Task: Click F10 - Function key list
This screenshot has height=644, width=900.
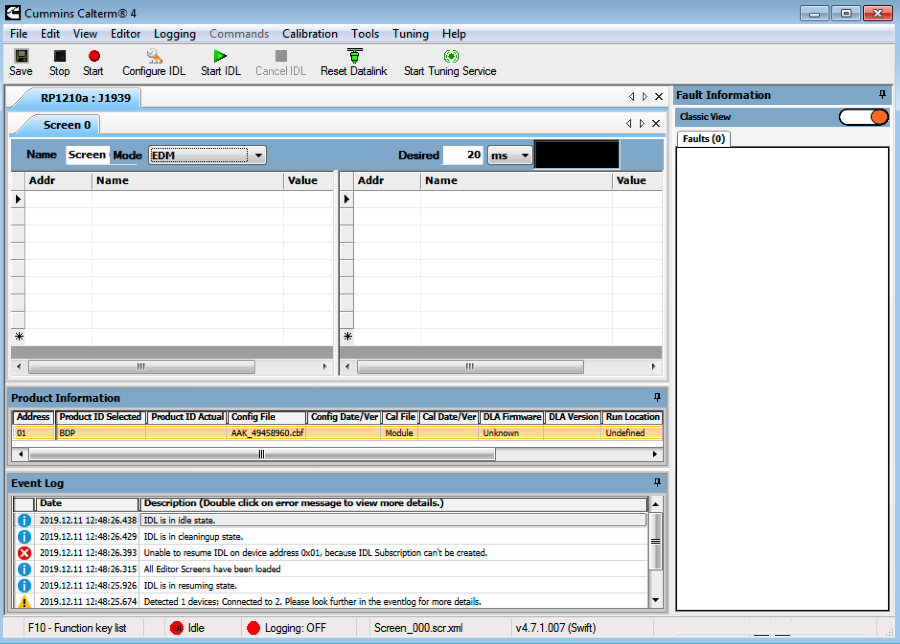Action: point(77,628)
